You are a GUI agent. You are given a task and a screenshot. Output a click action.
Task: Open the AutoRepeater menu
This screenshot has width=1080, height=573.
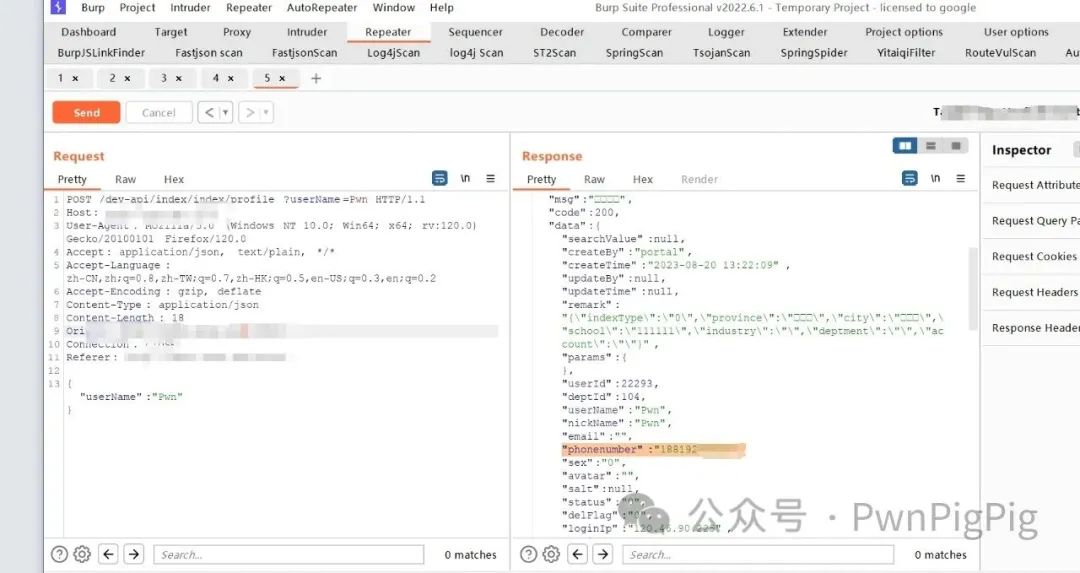[x=322, y=8]
